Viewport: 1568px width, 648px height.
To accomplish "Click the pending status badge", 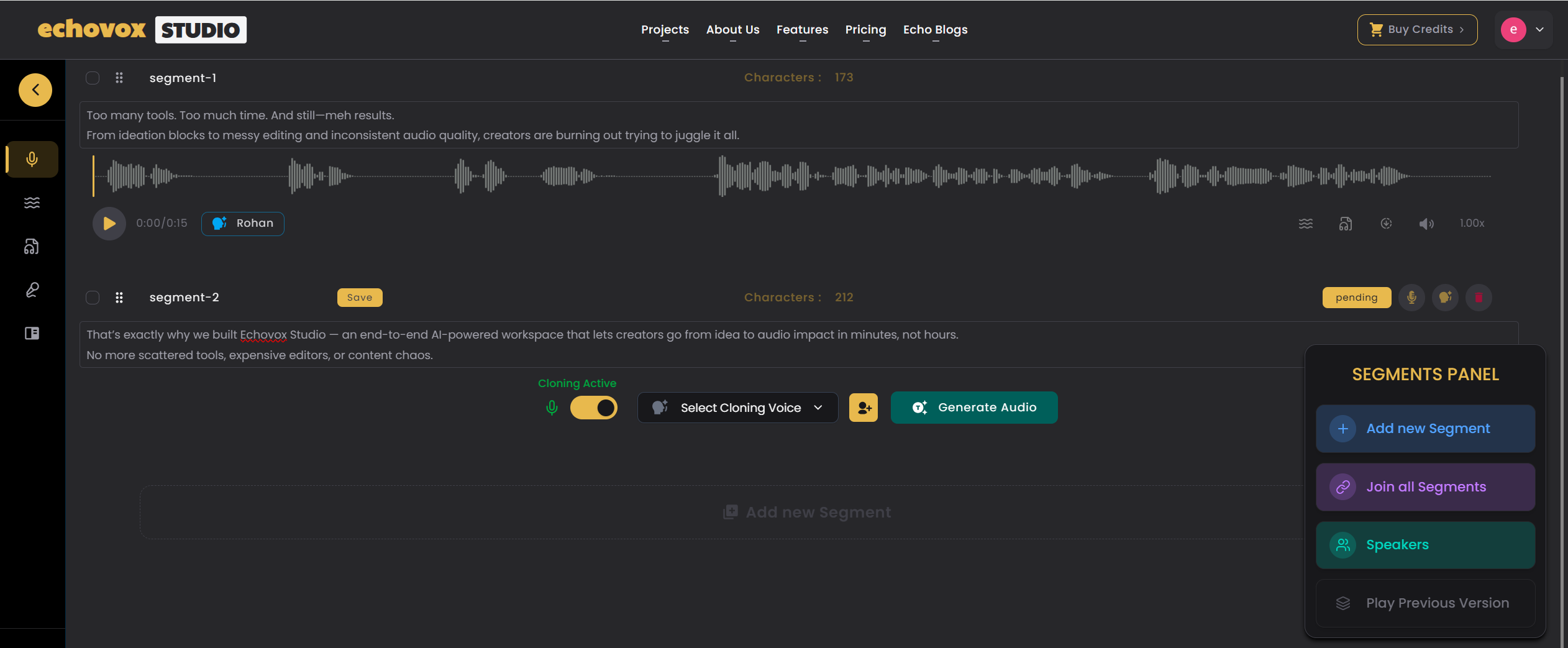I will (x=1357, y=298).
